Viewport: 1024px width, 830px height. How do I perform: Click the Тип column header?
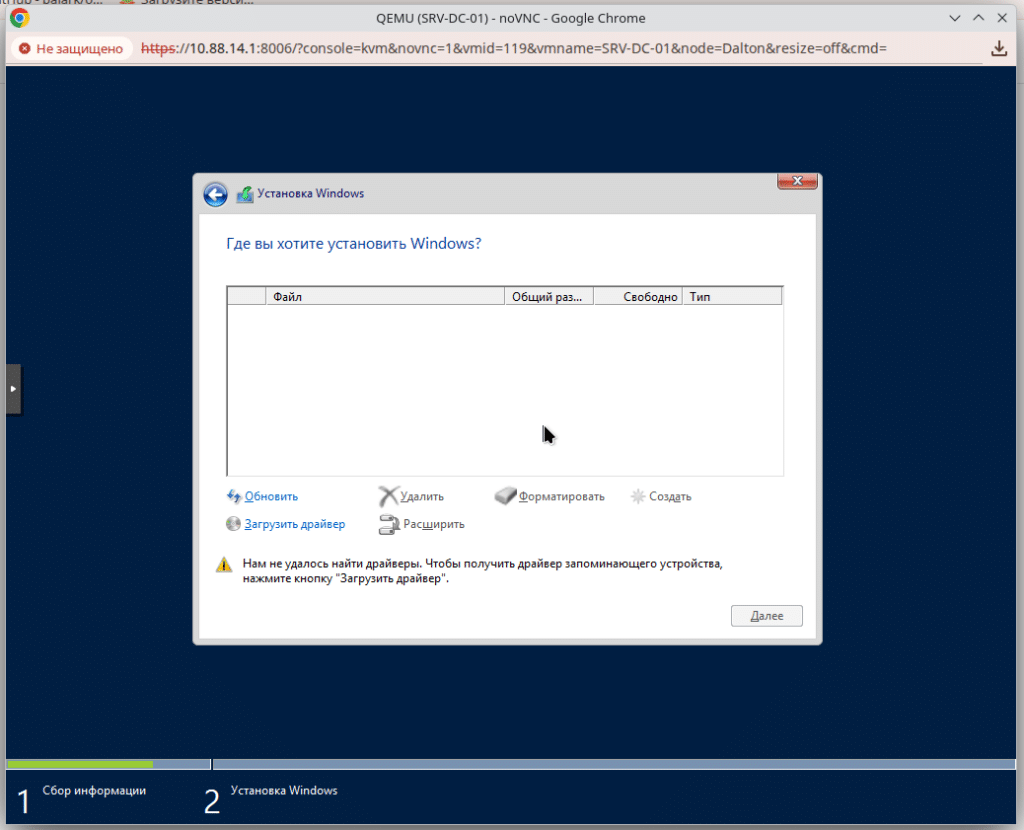point(731,297)
